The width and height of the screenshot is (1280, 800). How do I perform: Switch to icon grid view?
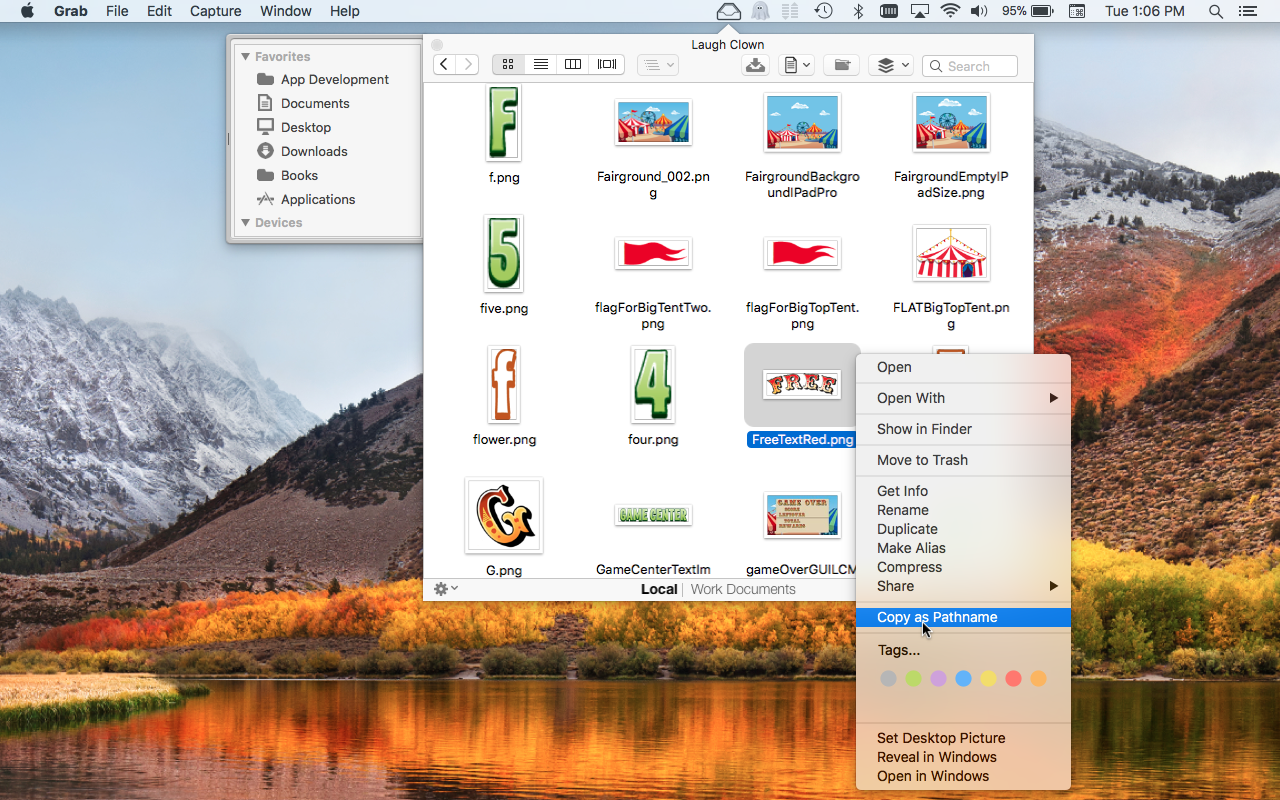point(508,65)
